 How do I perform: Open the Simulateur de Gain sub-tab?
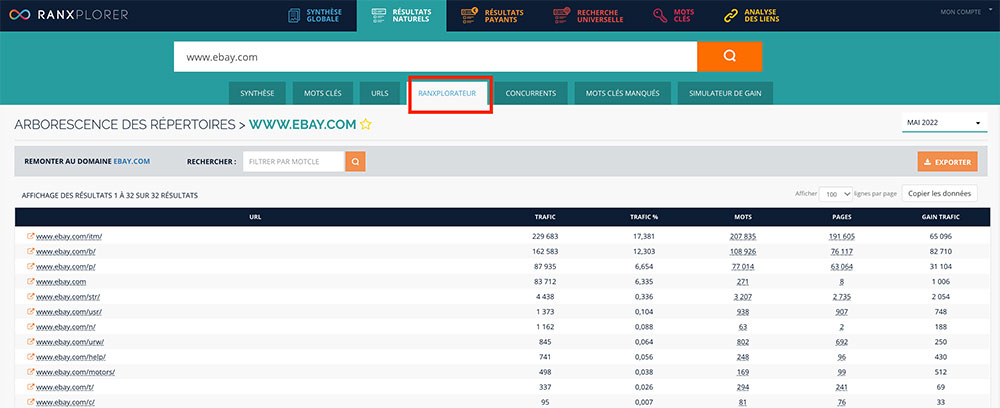tap(725, 93)
